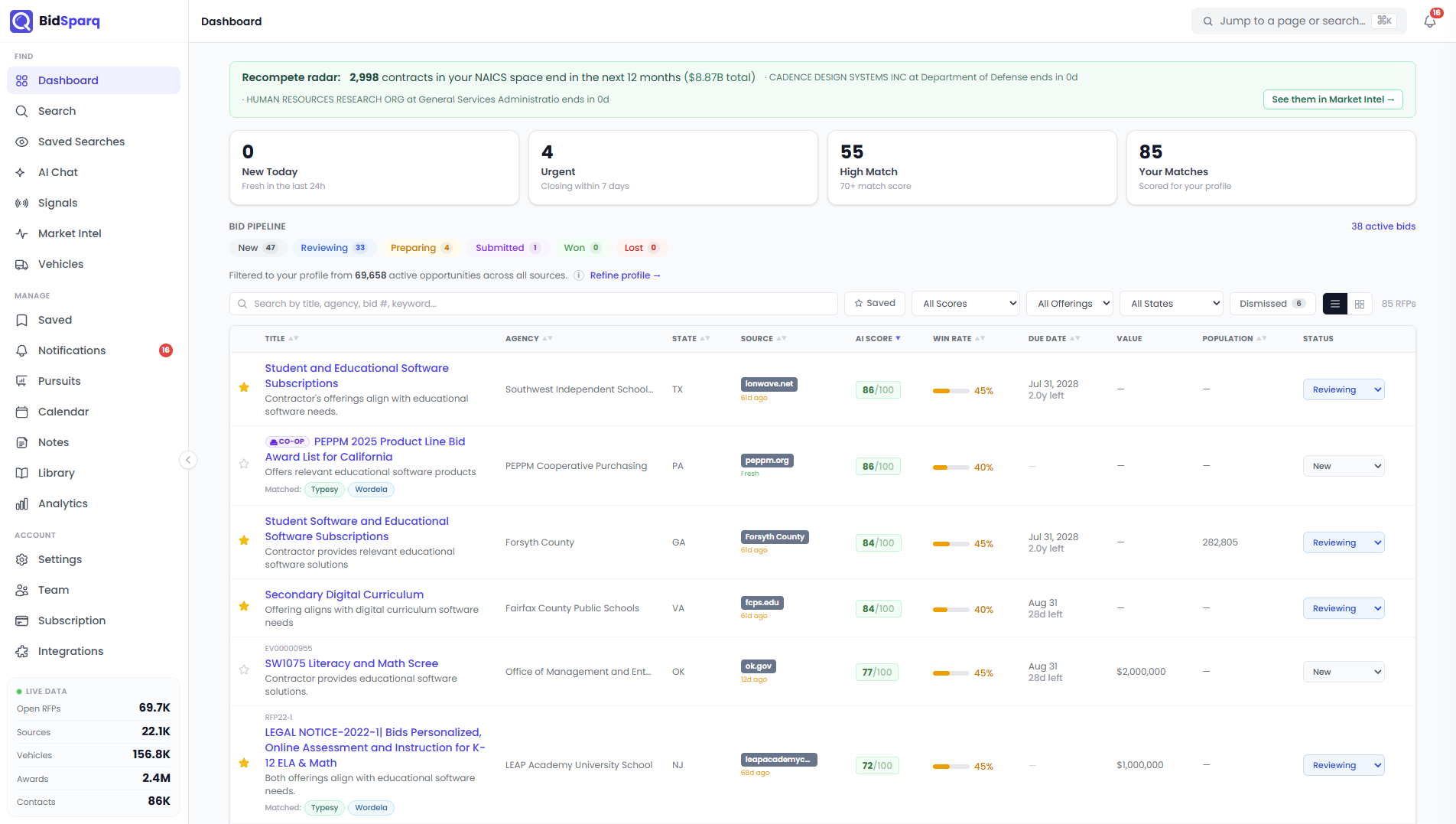The height and width of the screenshot is (824, 1456).
Task: Change status for Southwest Independent School row
Action: point(1344,389)
